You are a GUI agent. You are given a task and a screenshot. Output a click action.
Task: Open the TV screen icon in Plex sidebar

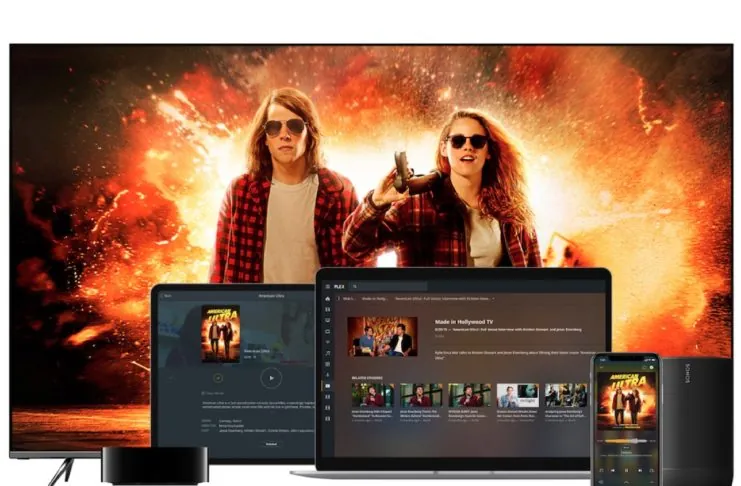(327, 321)
